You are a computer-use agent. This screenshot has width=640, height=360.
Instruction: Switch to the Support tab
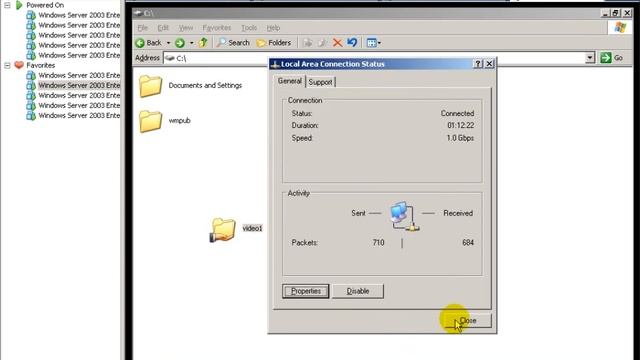[x=320, y=82]
